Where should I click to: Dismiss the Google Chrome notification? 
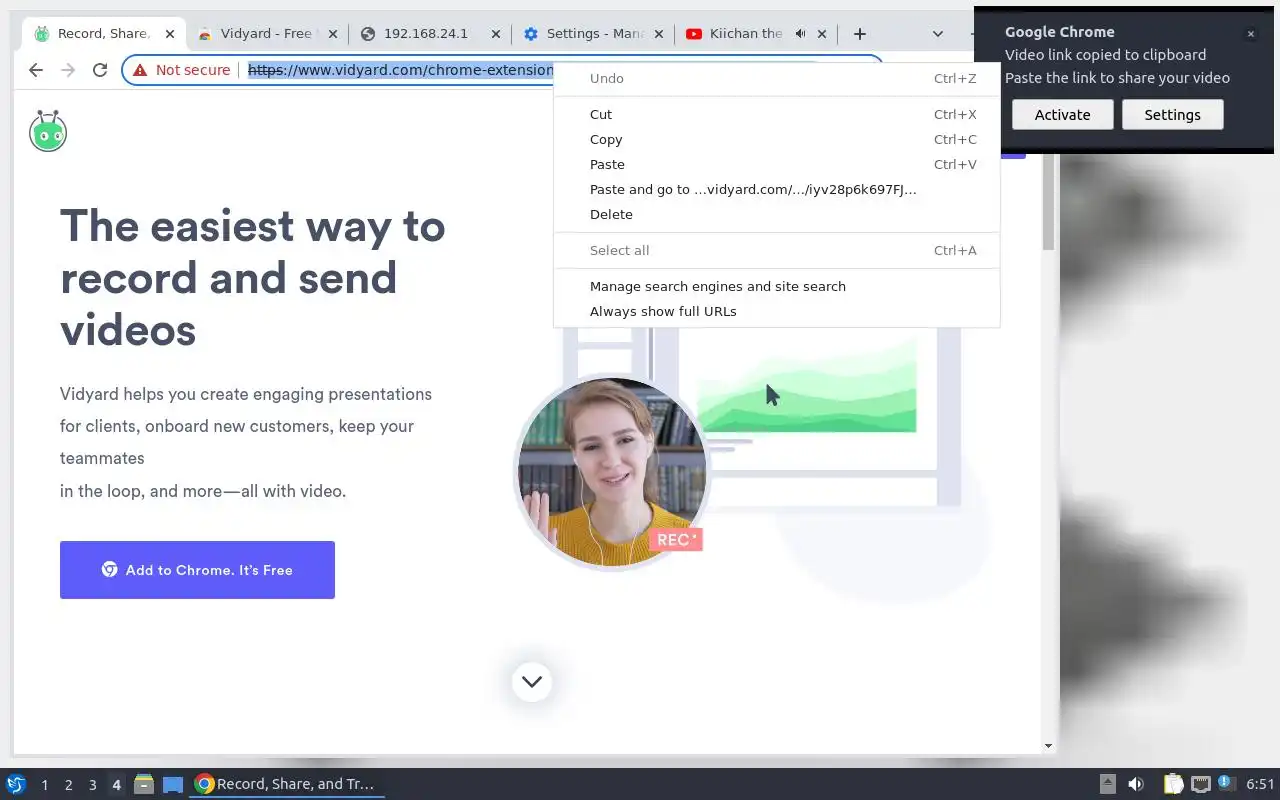click(x=1250, y=34)
